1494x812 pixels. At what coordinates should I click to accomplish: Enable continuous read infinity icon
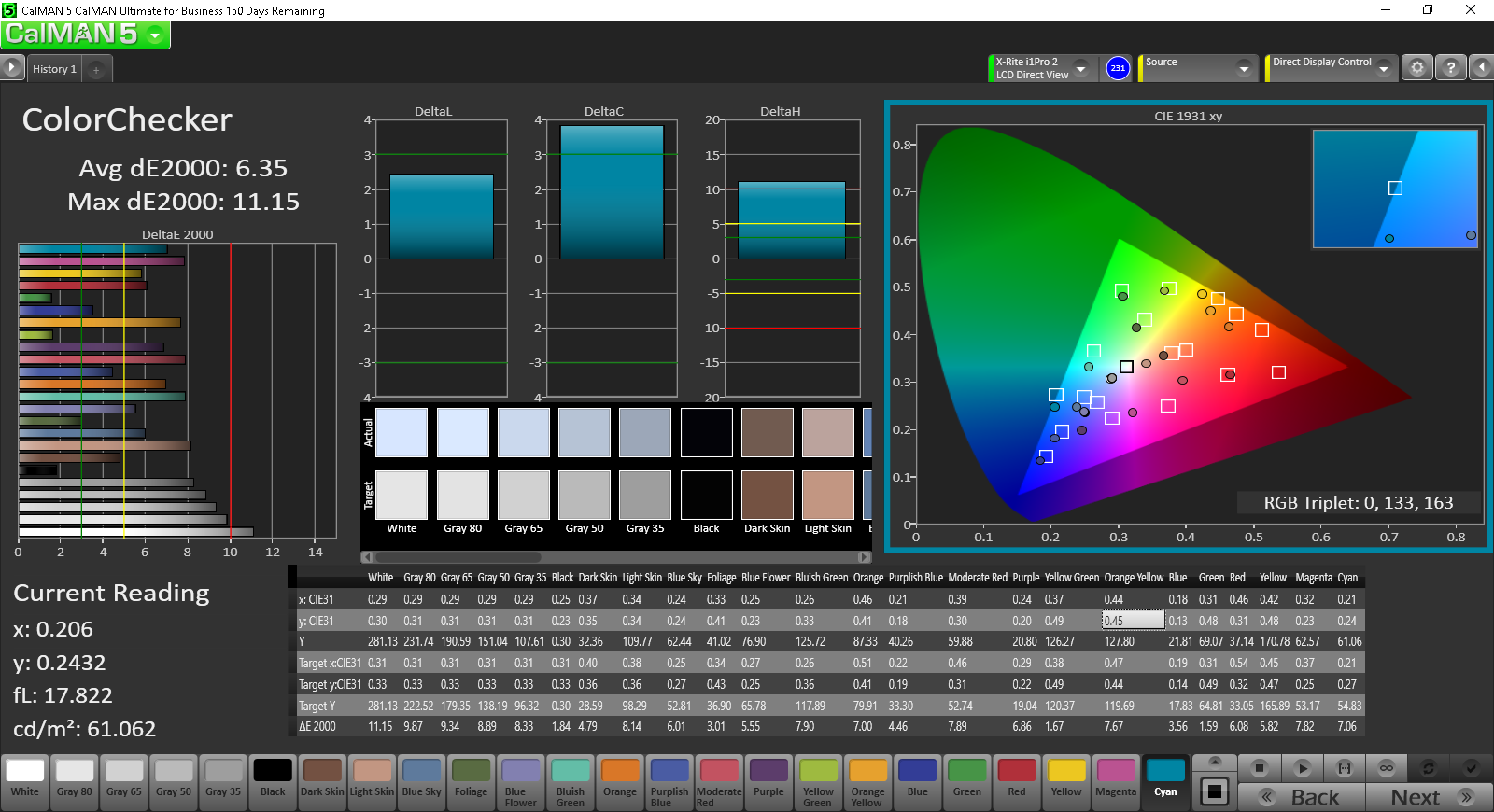(1387, 768)
